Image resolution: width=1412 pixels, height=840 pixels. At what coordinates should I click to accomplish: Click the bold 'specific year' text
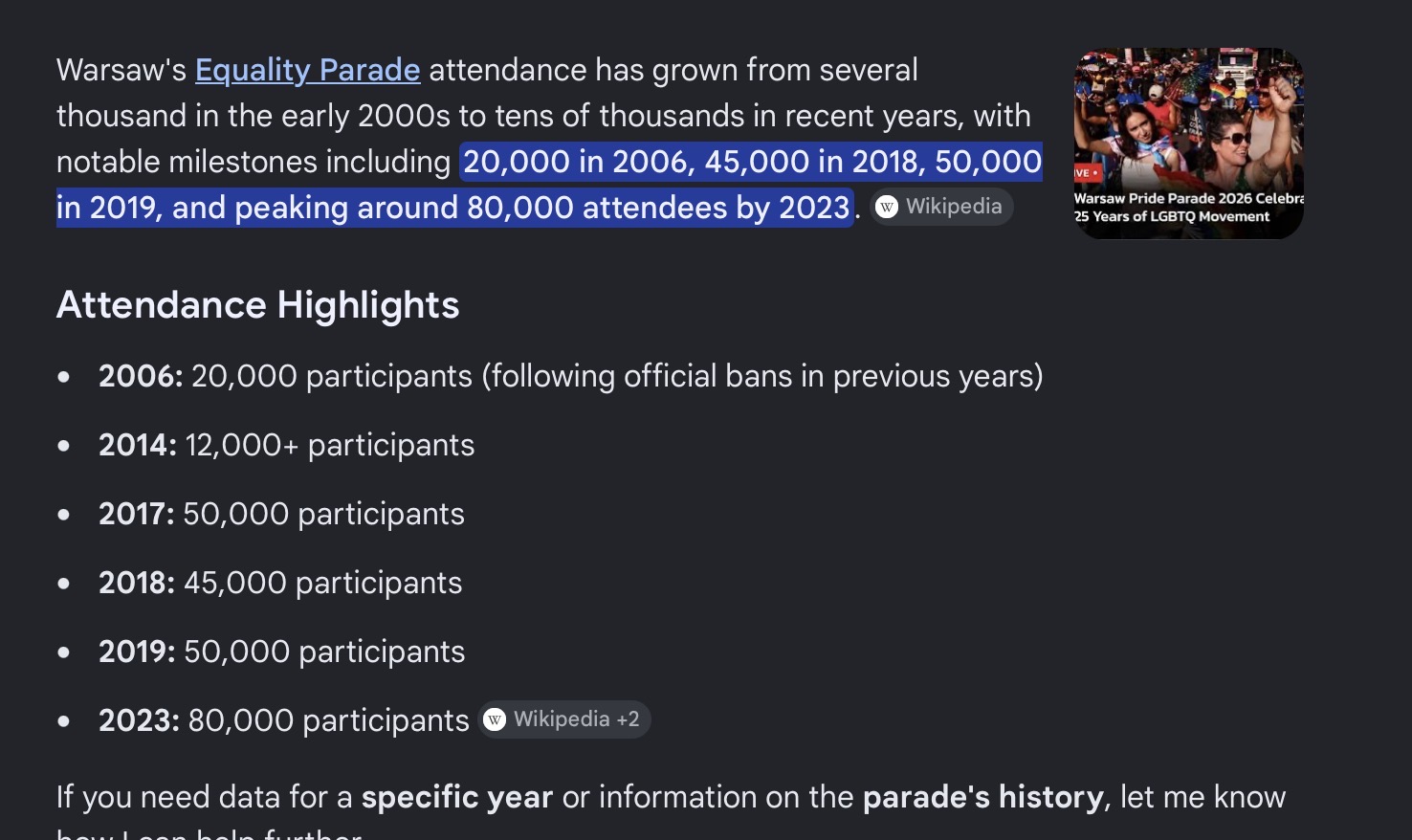[x=457, y=797]
